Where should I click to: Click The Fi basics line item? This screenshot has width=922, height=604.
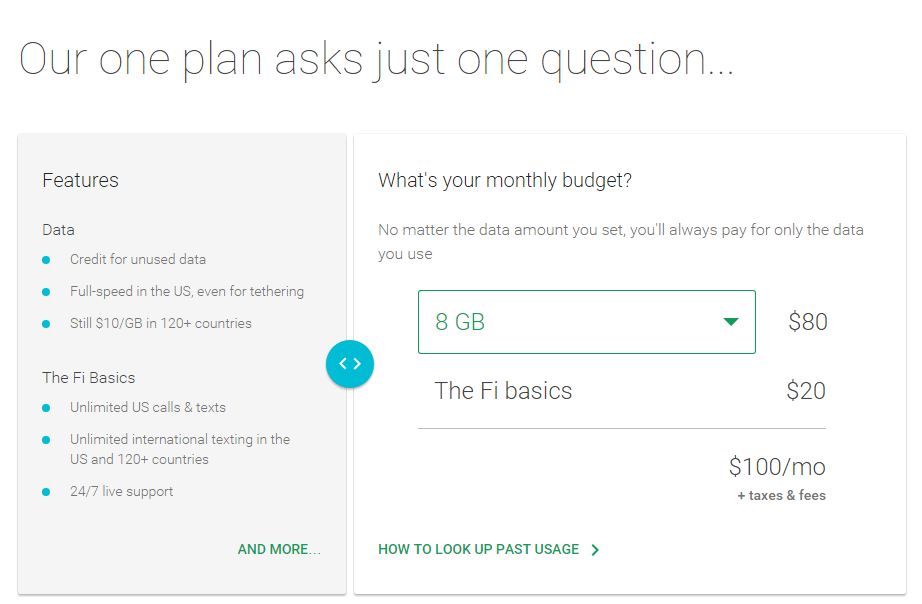503,390
